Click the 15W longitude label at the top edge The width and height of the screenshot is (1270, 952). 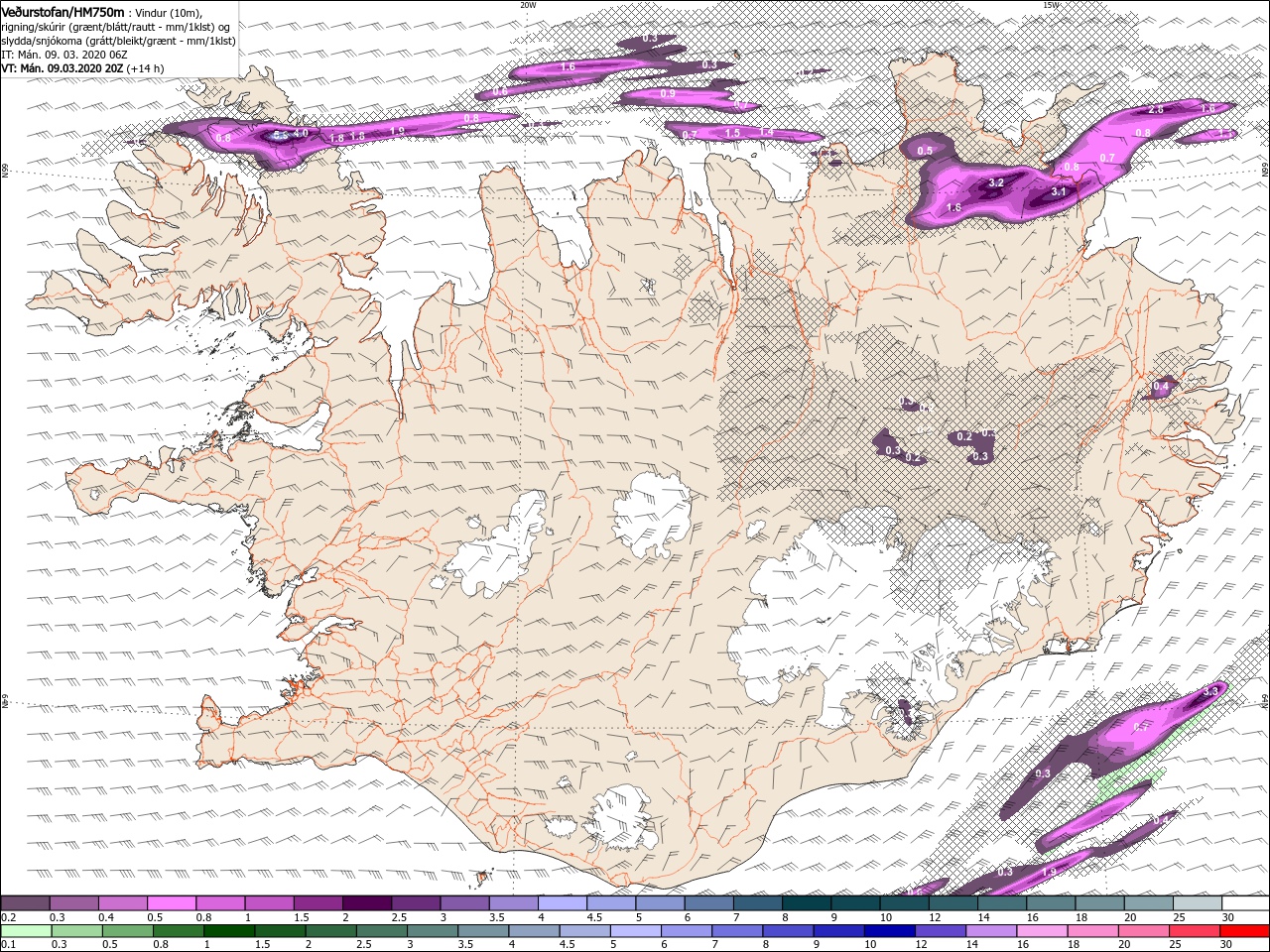1051,5
